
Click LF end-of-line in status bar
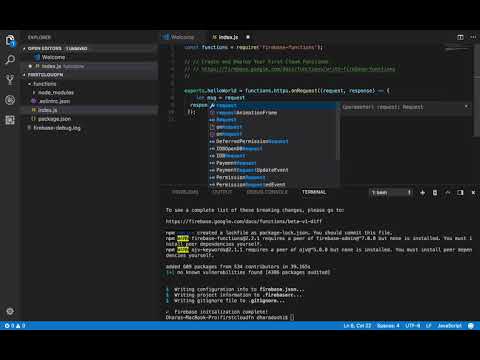click(x=429, y=326)
